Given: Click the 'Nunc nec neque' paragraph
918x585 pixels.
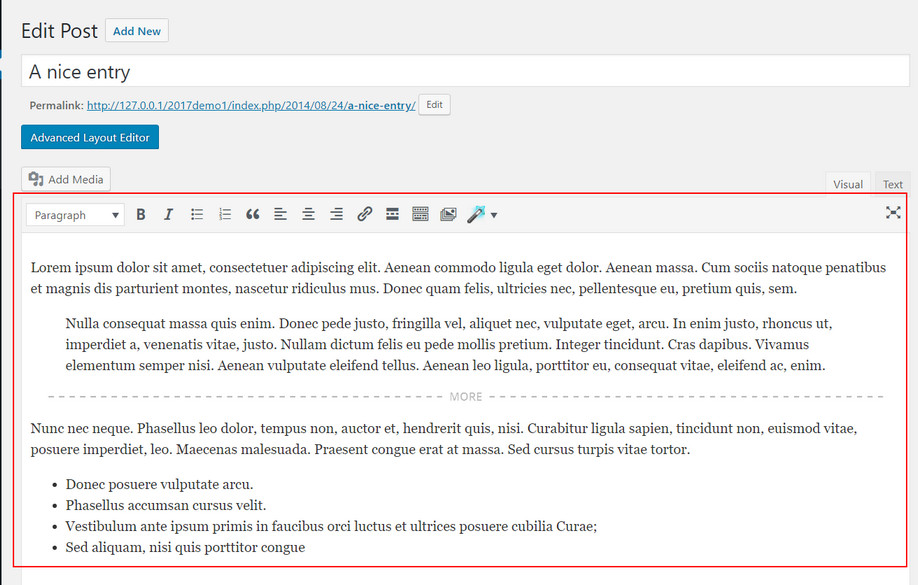Looking at the screenshot, I should click(444, 439).
